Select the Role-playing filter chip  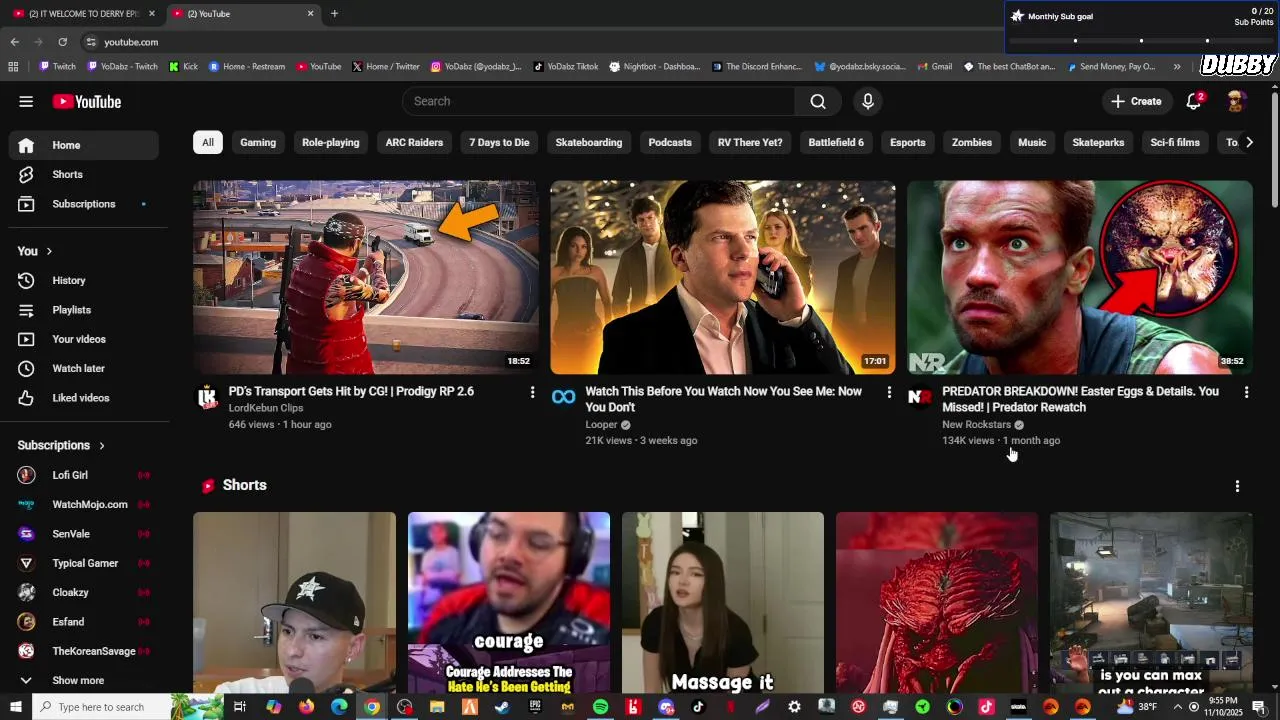click(331, 142)
